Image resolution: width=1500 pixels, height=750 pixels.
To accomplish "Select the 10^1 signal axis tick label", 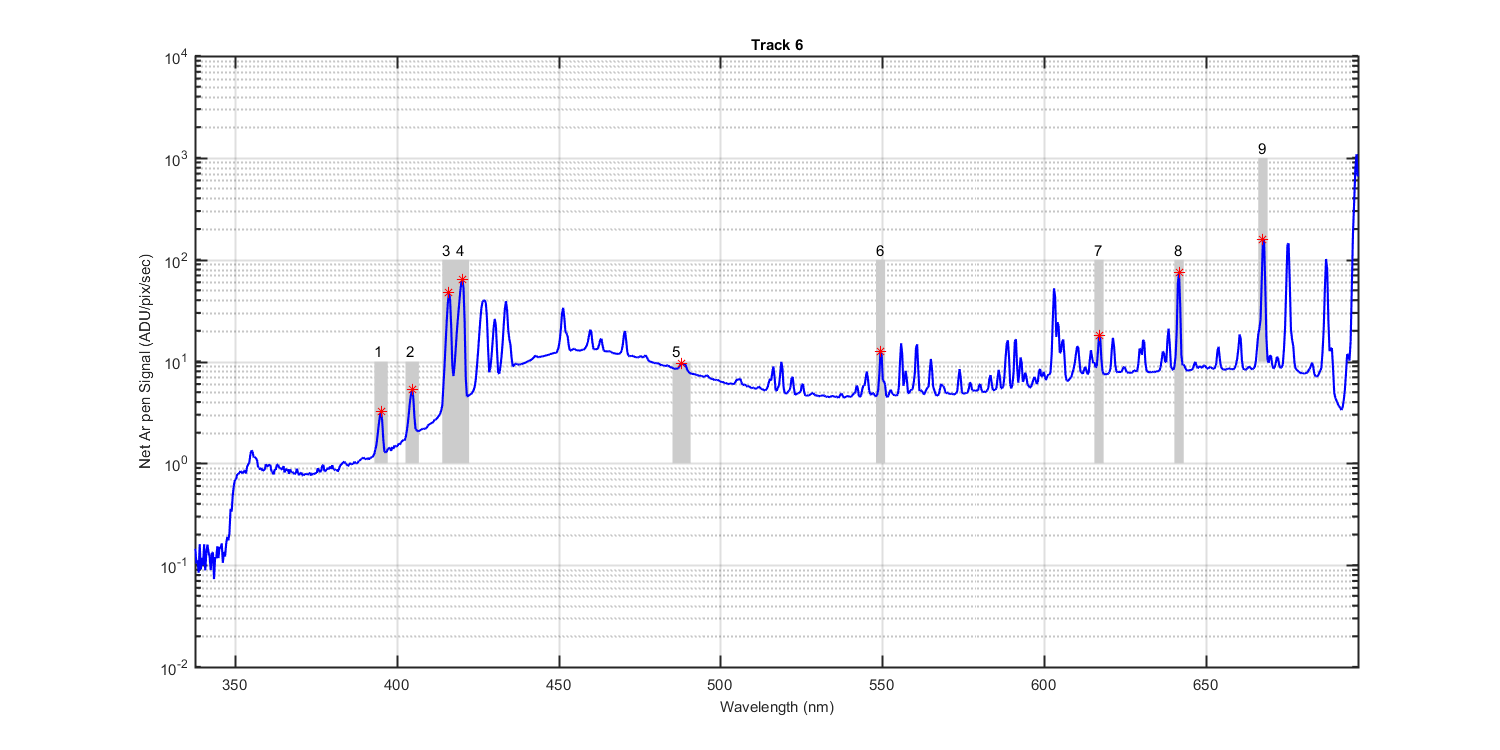I will (178, 362).
